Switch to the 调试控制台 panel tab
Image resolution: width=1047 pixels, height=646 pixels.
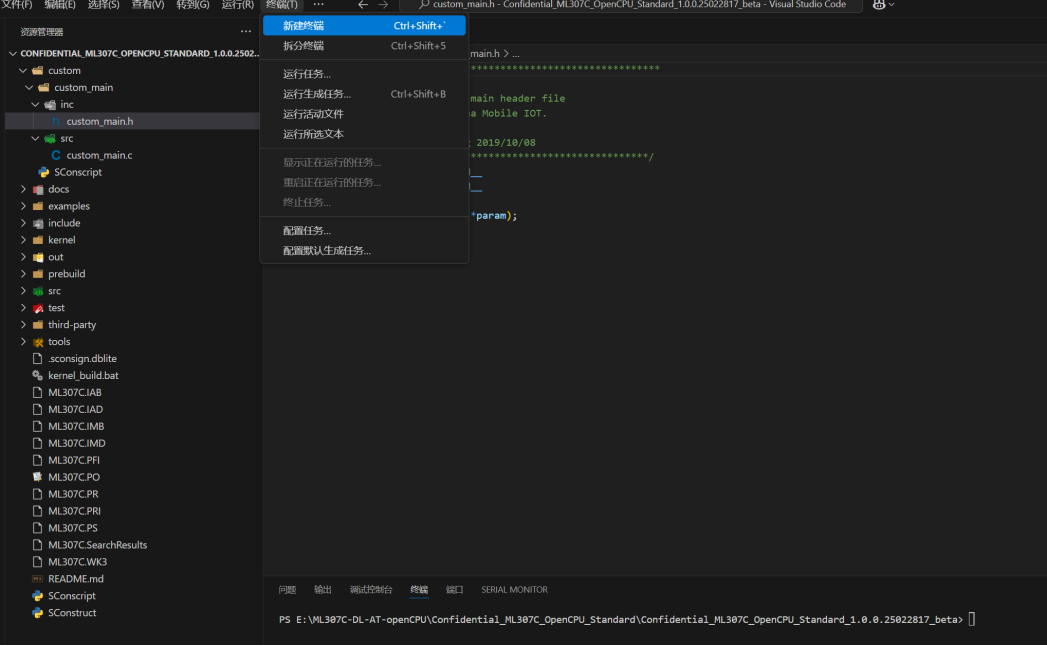tap(371, 590)
